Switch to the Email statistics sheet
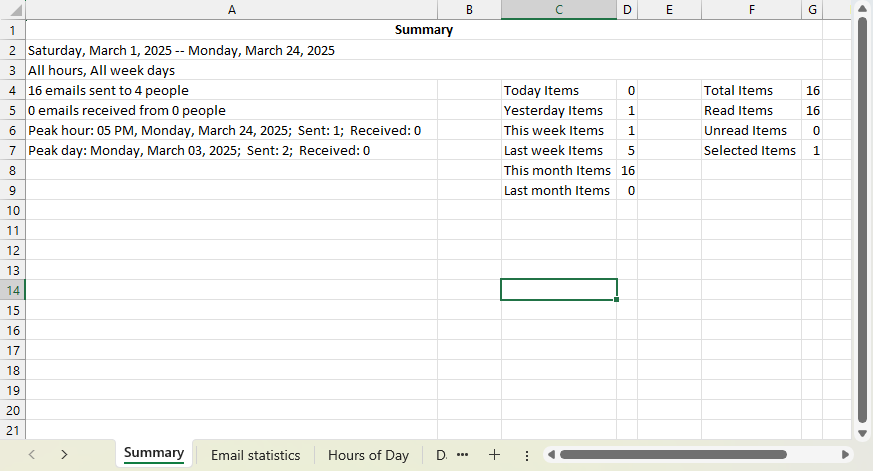 coord(255,455)
